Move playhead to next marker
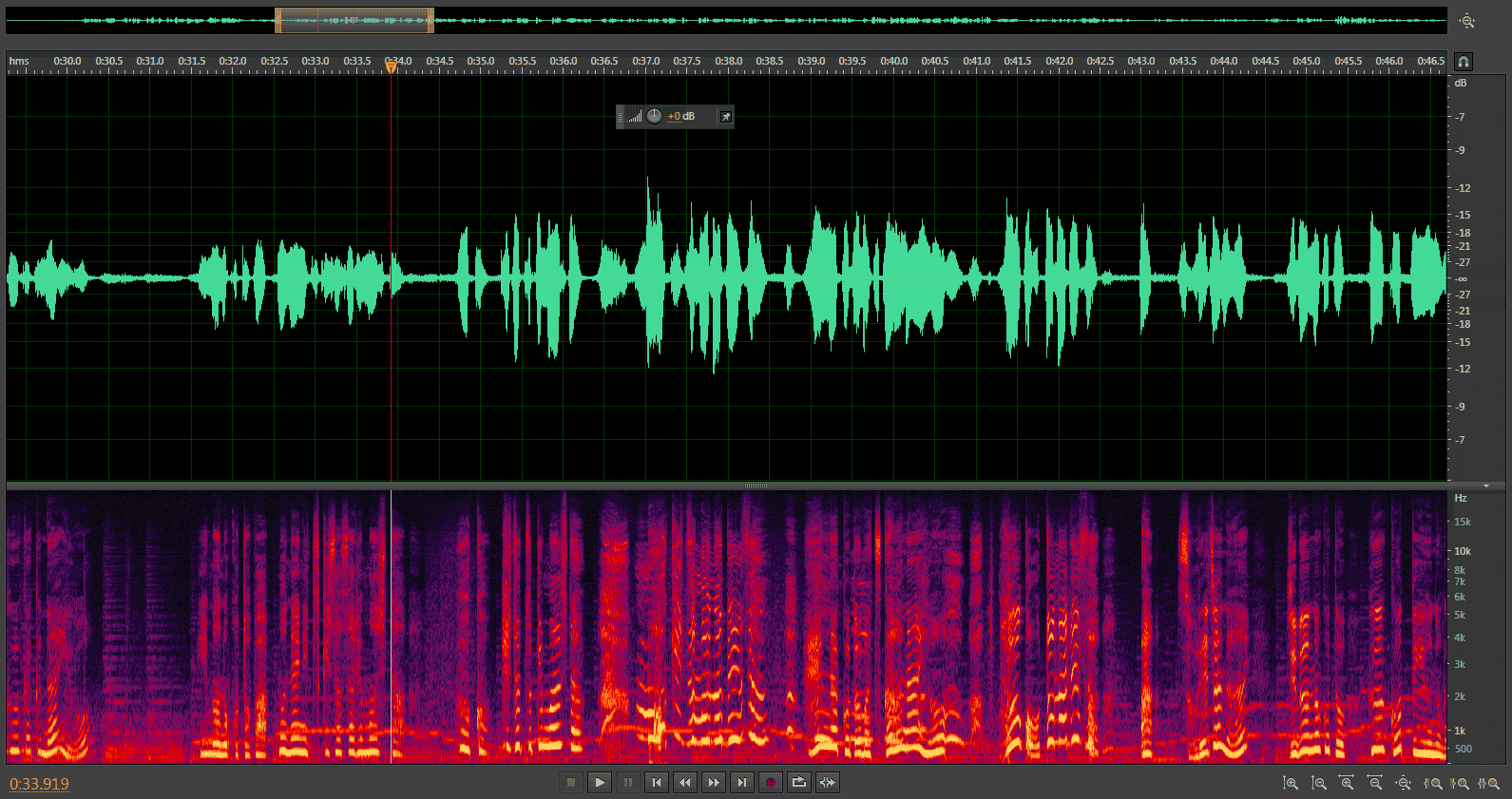1512x799 pixels. coord(742,783)
